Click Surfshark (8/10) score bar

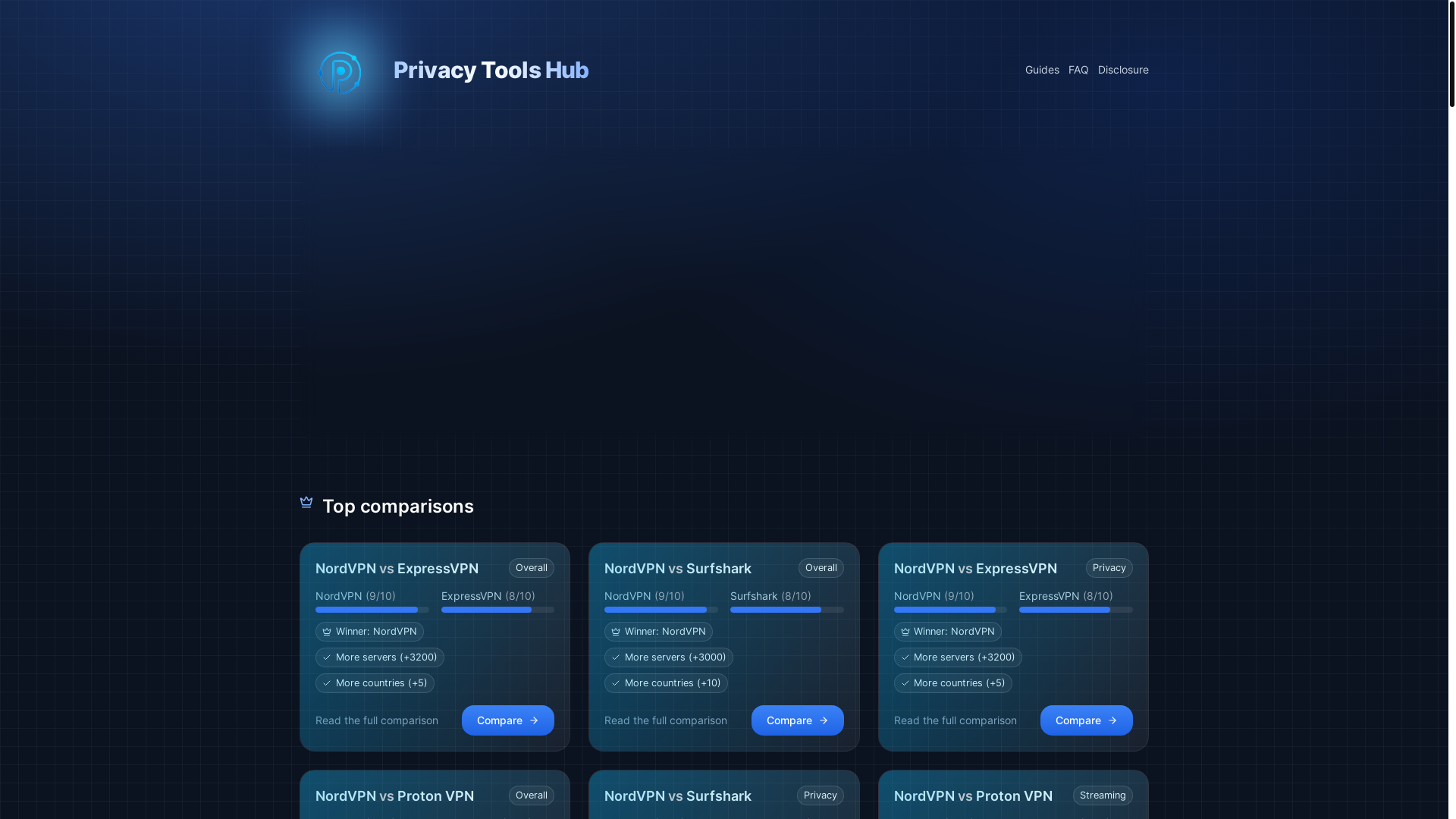point(787,610)
